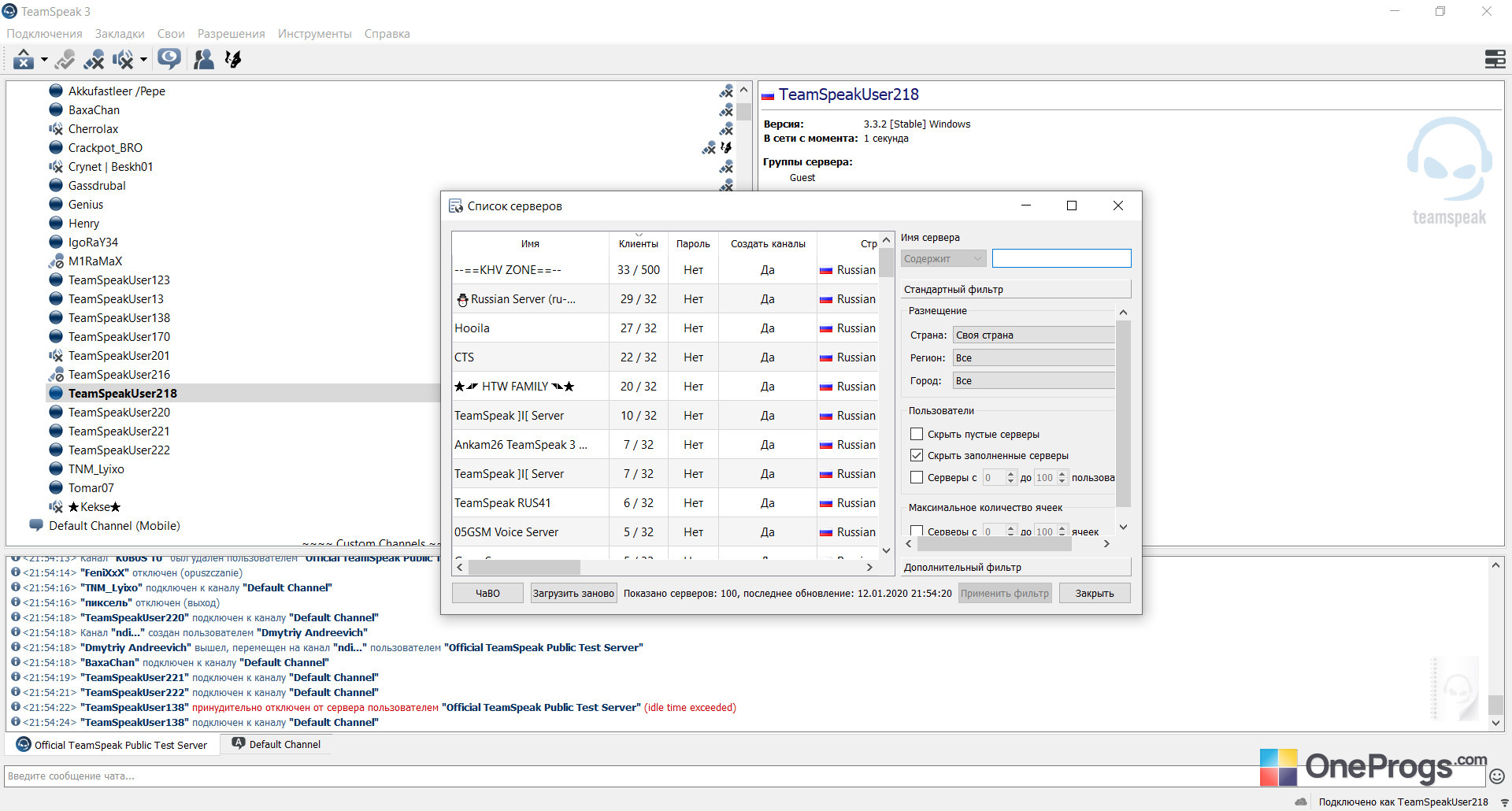
Task: Enable the Скрыть пустые серверы checkbox
Action: pos(917,434)
